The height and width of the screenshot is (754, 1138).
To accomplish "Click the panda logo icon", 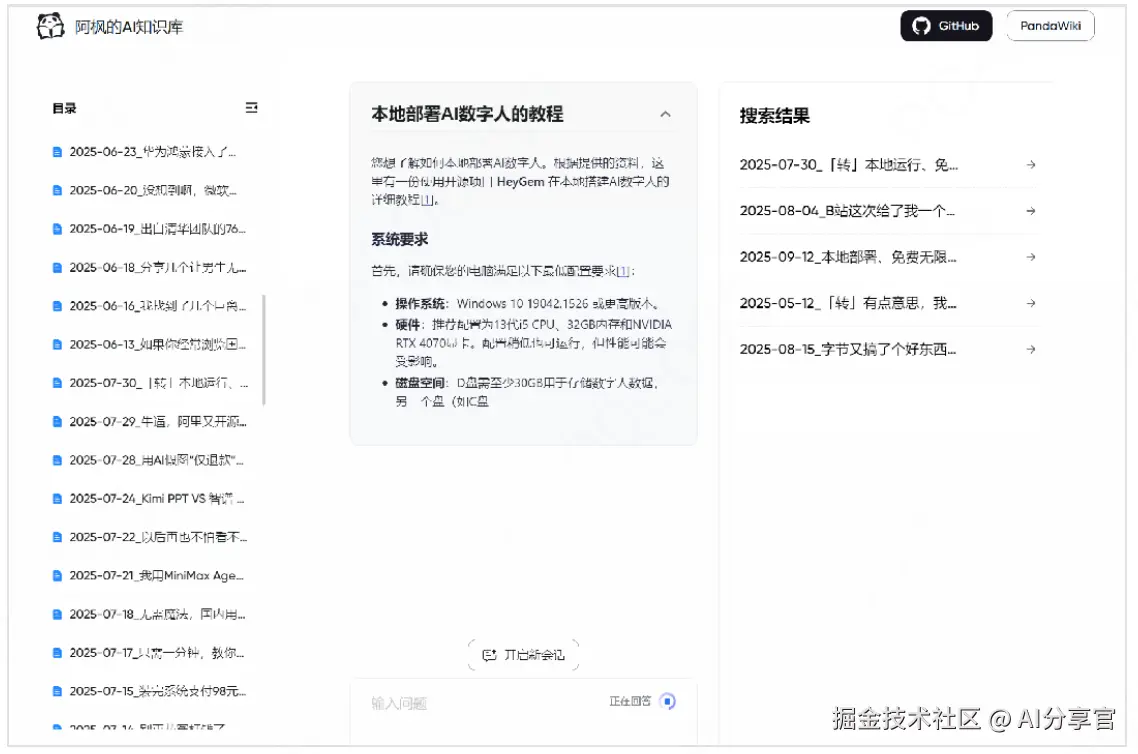I will click(x=51, y=26).
